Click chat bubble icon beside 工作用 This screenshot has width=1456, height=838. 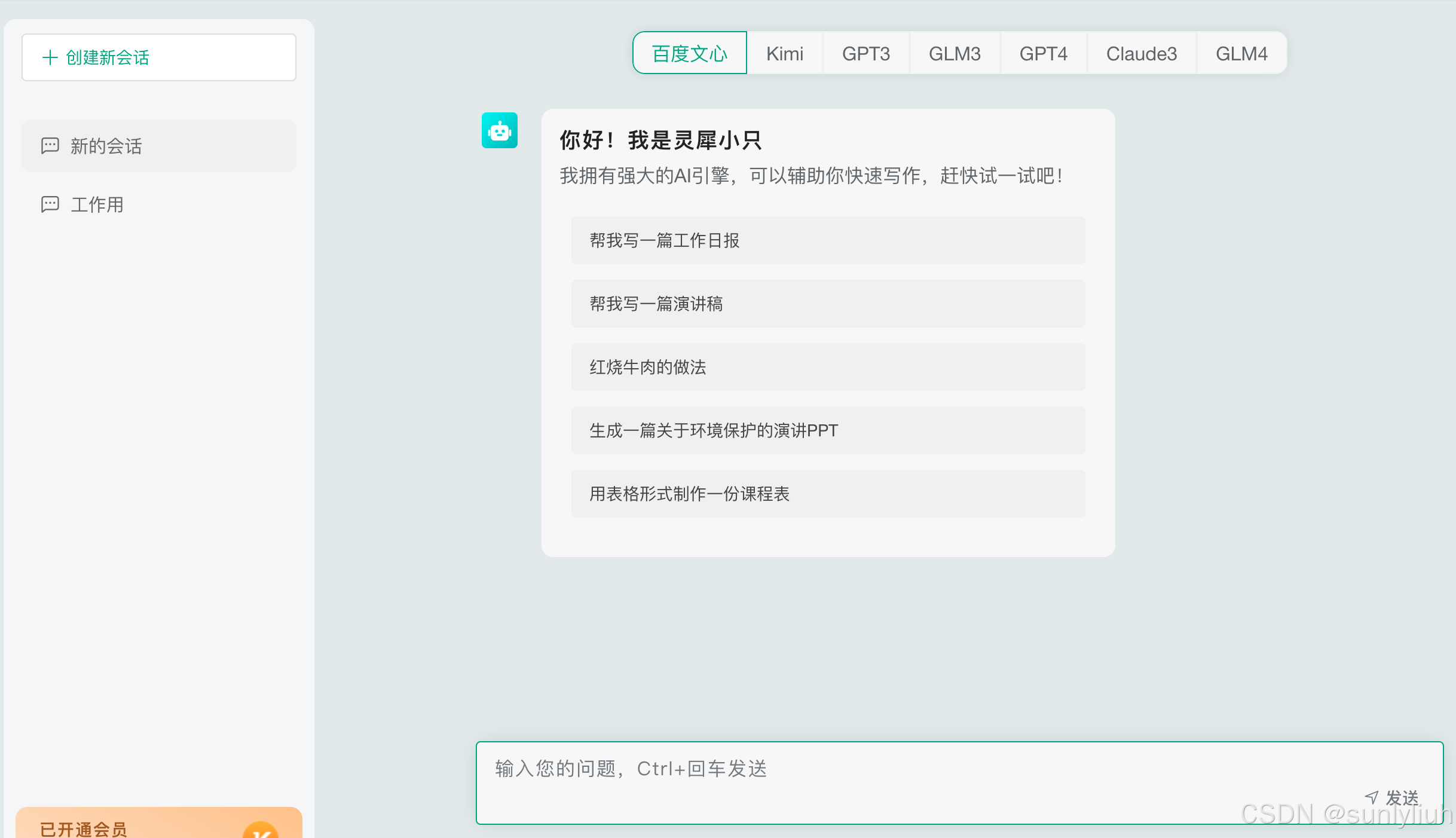50,204
